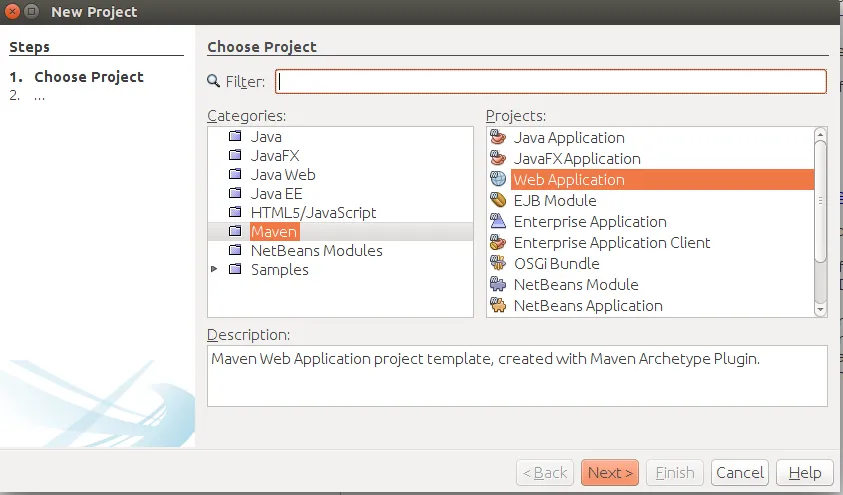Select the Java Web category
This screenshot has height=495, width=843.
click(x=283, y=175)
